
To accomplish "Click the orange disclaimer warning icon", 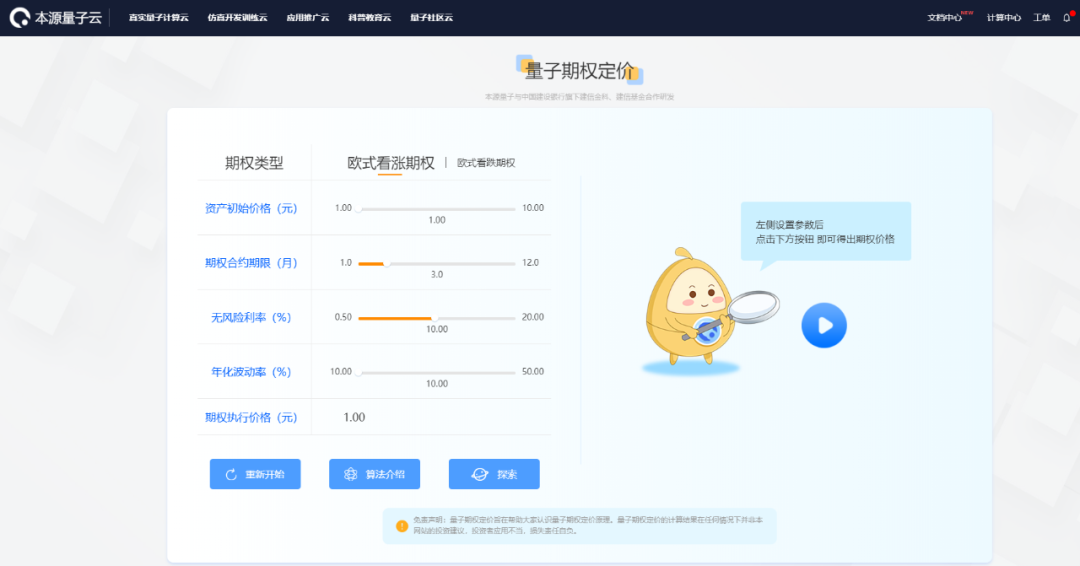I will tap(402, 526).
